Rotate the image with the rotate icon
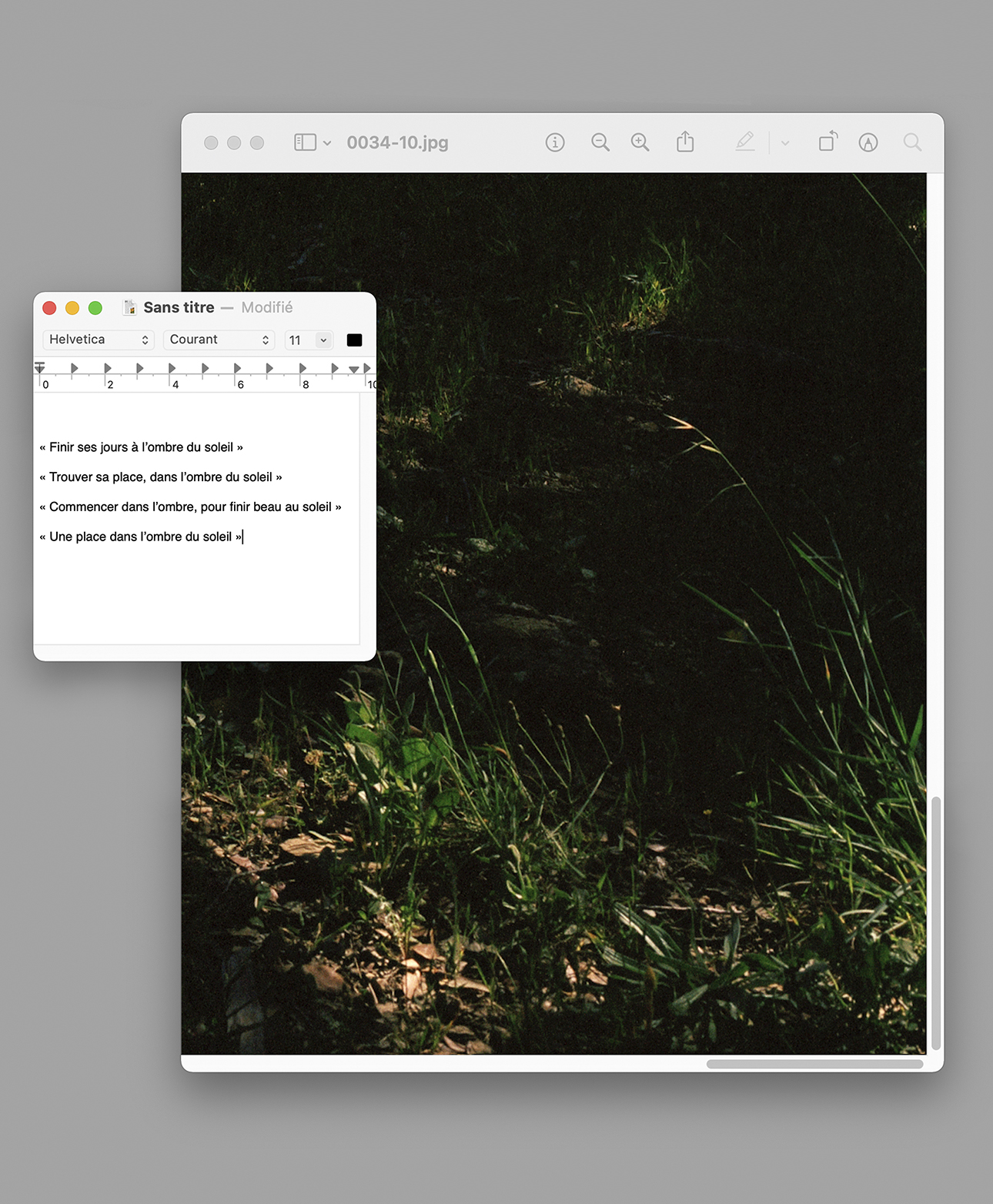The image size is (993, 1204). [x=827, y=142]
